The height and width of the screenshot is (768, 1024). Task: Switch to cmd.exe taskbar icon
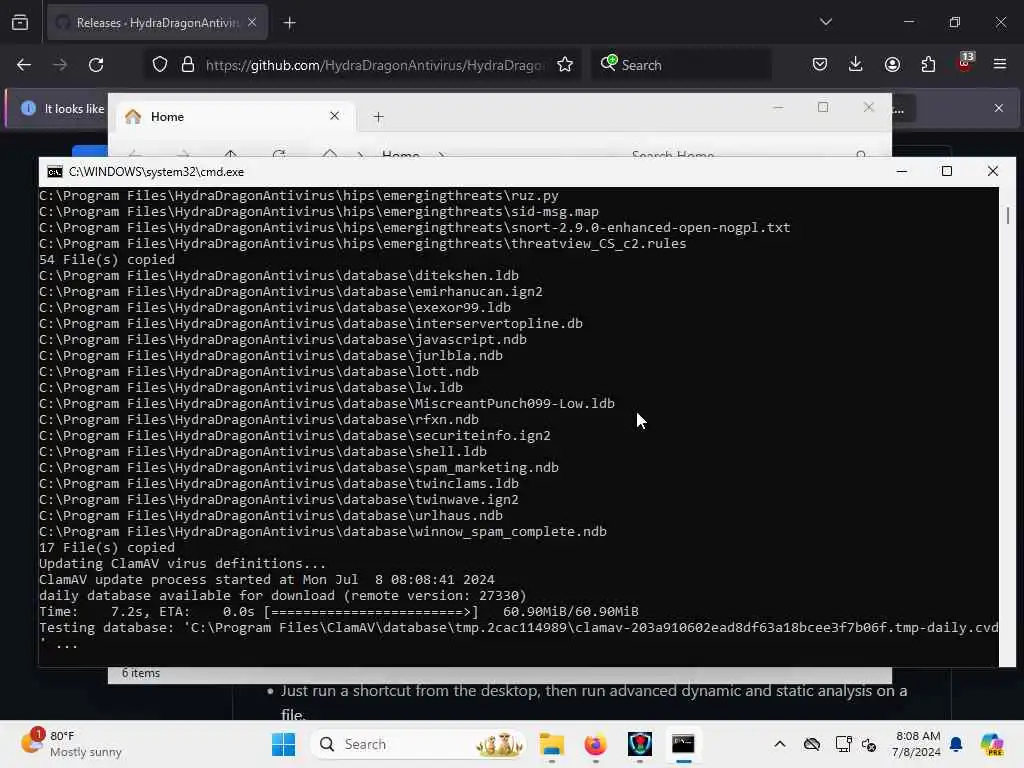click(683, 744)
